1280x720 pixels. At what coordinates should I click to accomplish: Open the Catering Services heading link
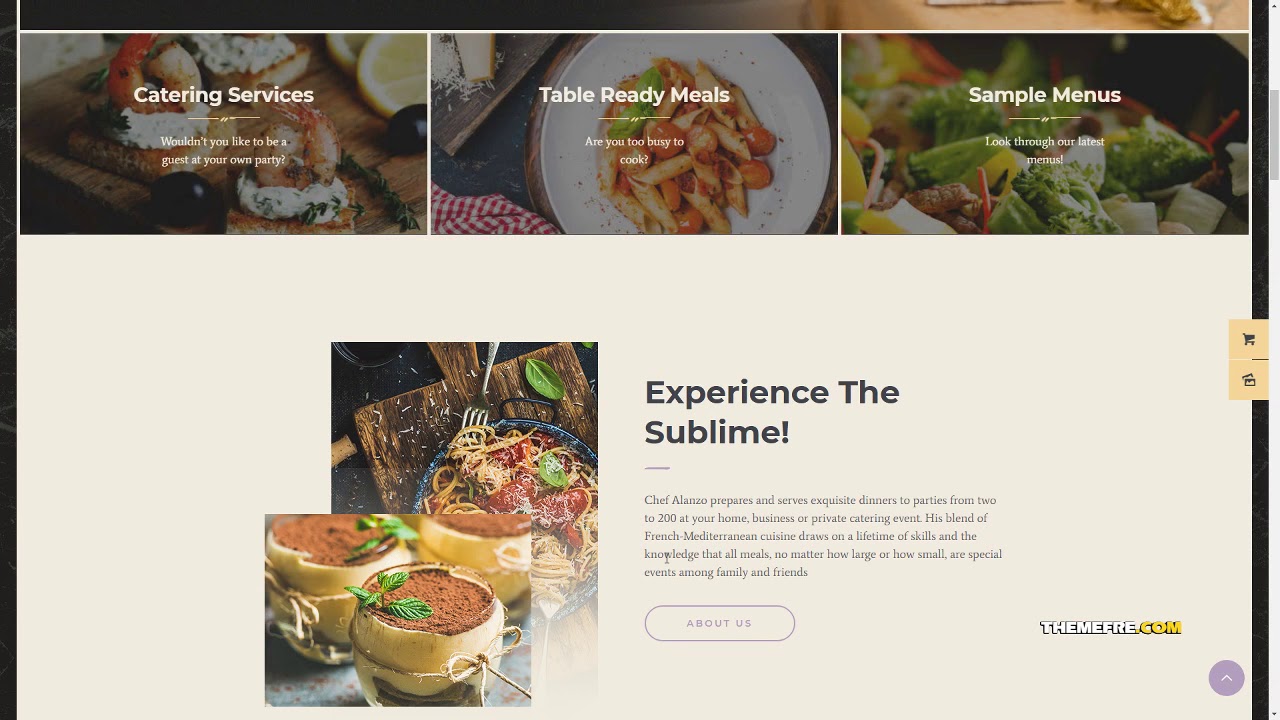224,94
